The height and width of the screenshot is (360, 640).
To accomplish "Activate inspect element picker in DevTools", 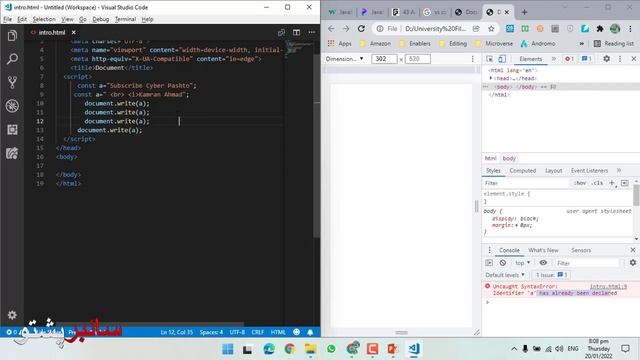I will pyautogui.click(x=489, y=59).
